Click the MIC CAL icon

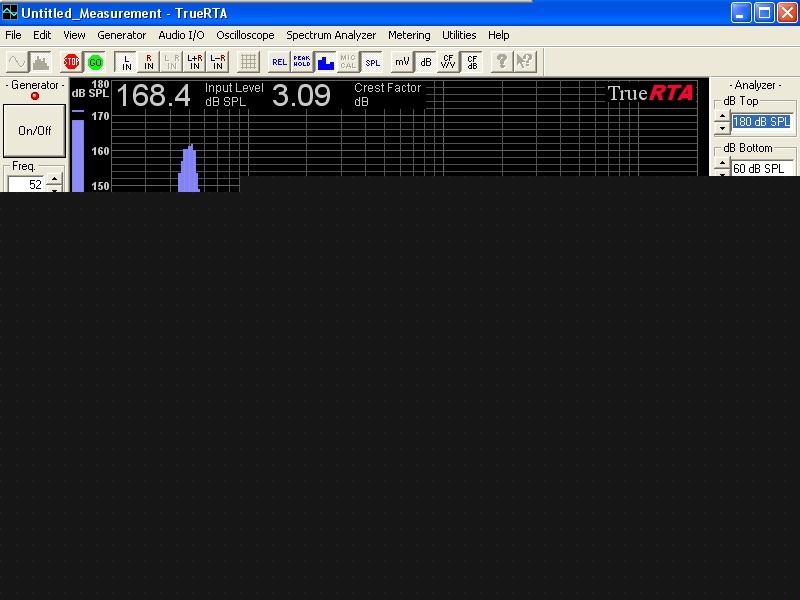pos(348,62)
